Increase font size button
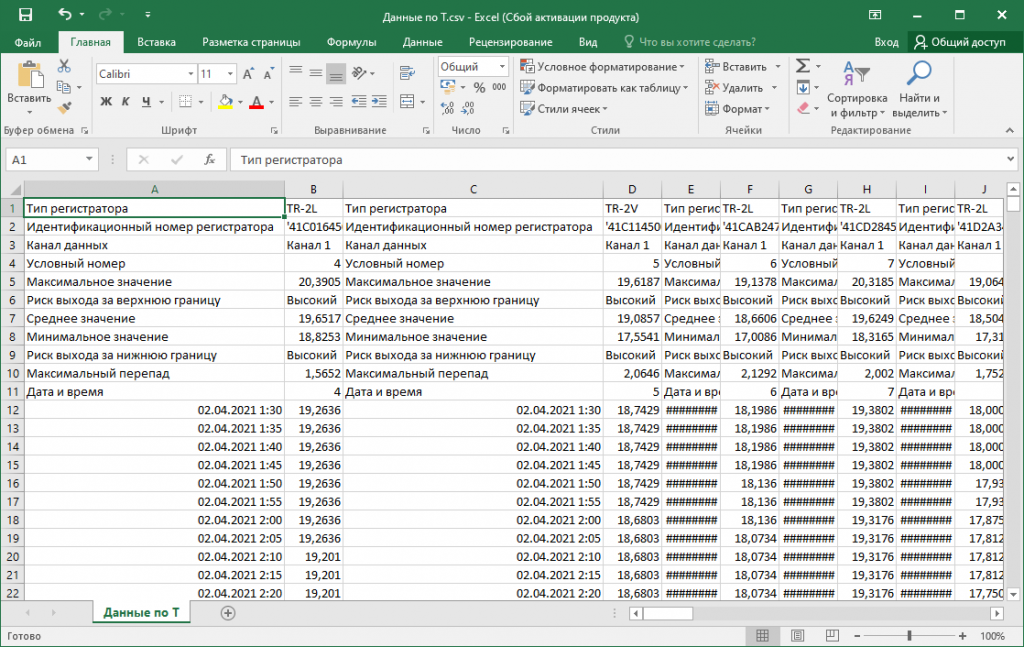1024x647 pixels. [248, 74]
